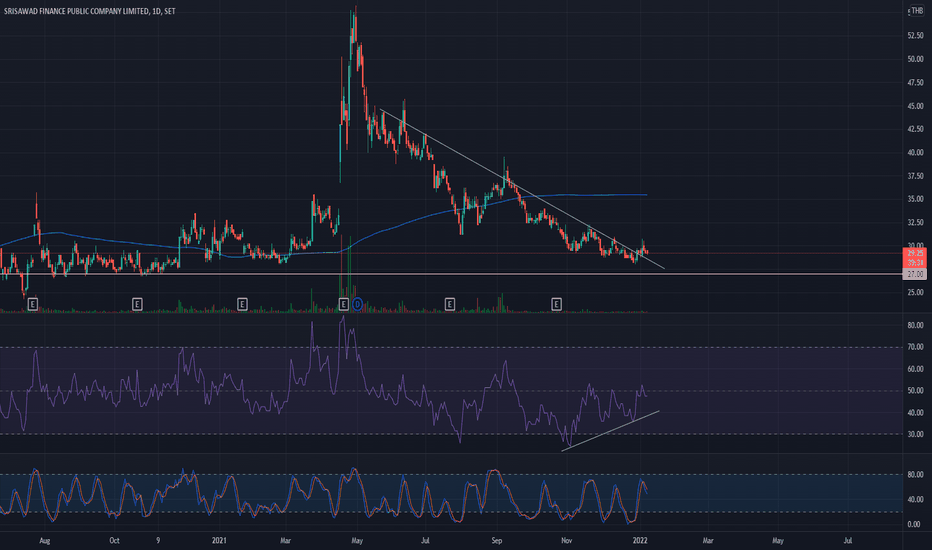The image size is (932, 550).
Task: Click the 70.00 level on the RSI scale
Action: (x=915, y=347)
